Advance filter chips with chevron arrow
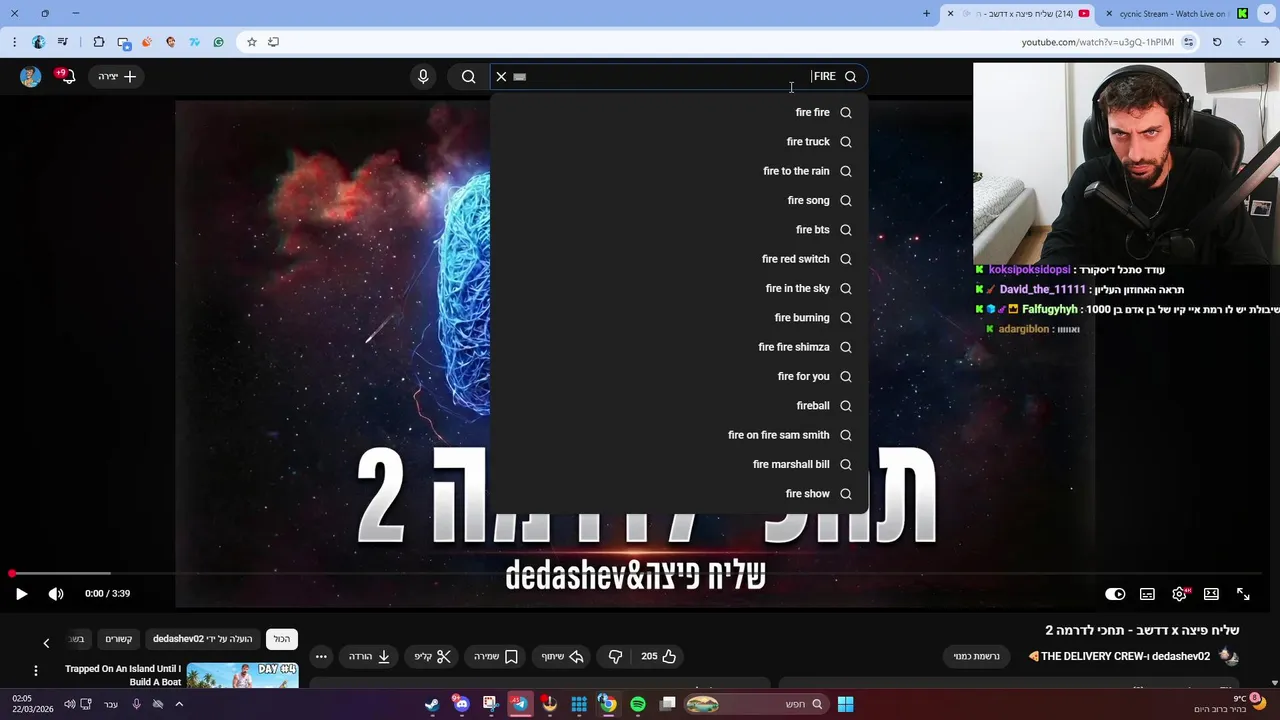 click(46, 643)
